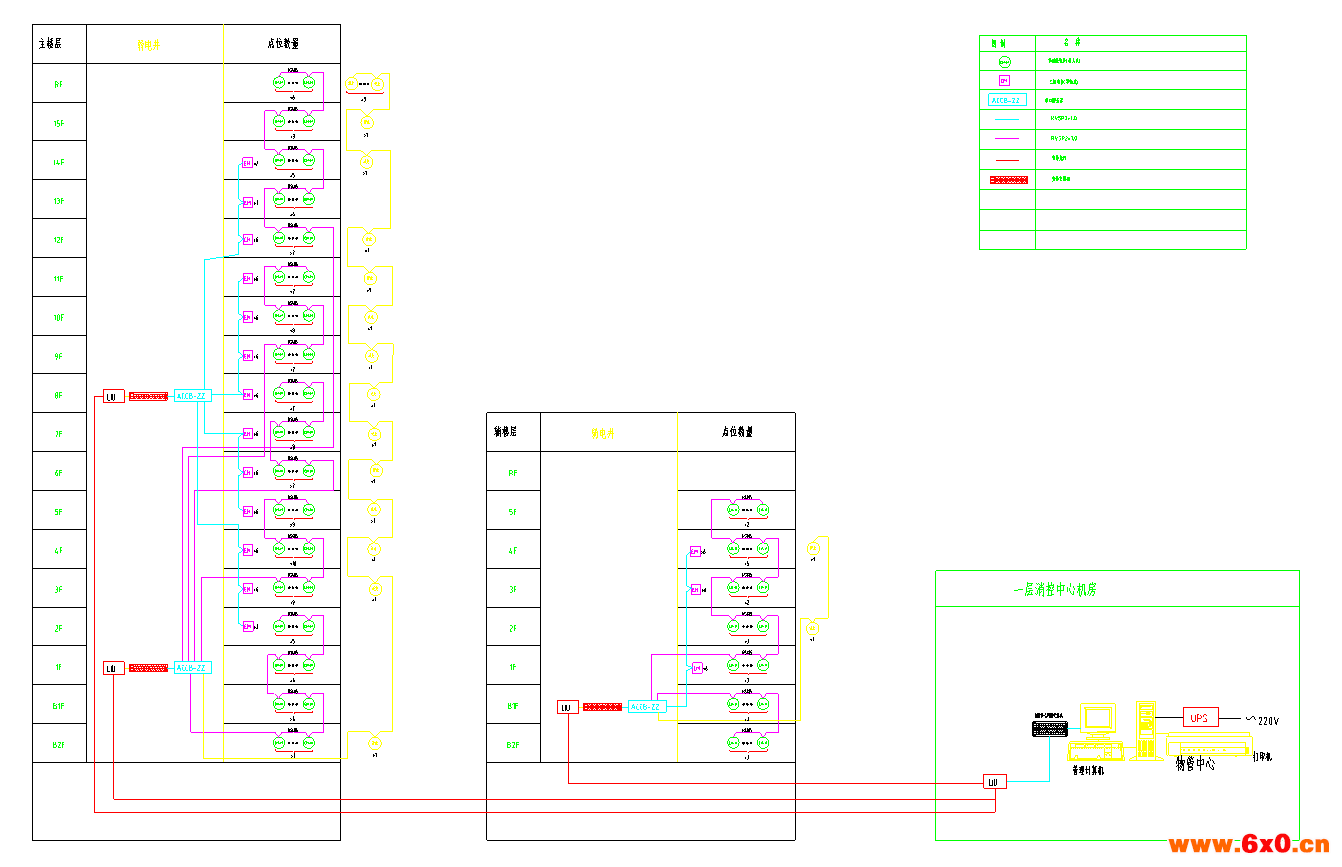Select the magenta EM module on main 10F

pos(247,317)
